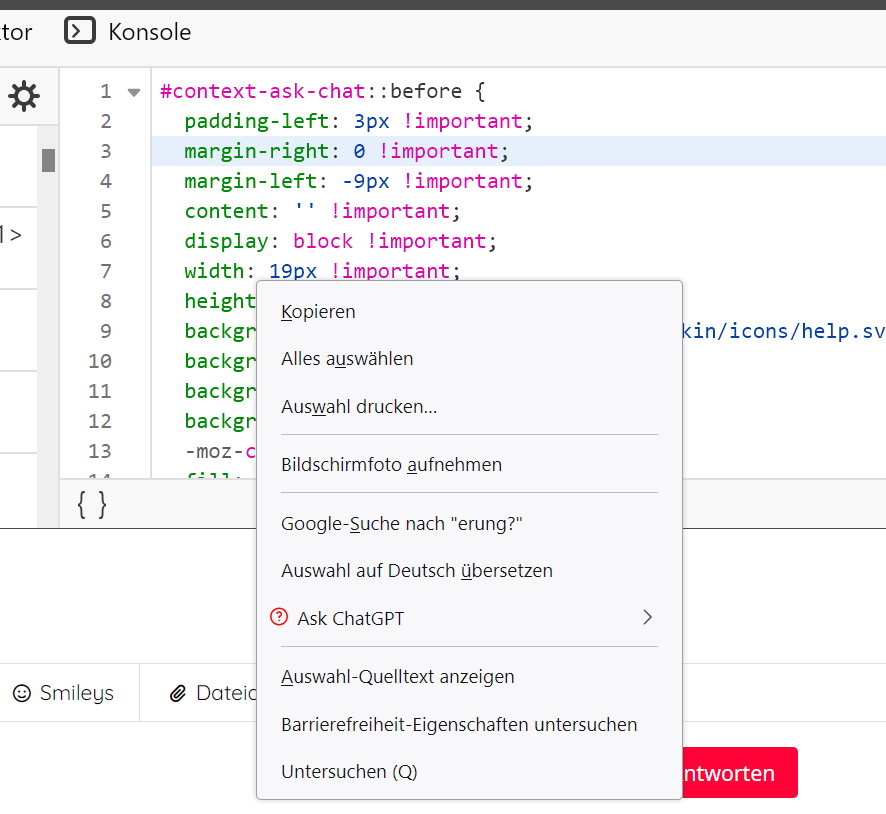Open the Smileys picker

[64, 693]
